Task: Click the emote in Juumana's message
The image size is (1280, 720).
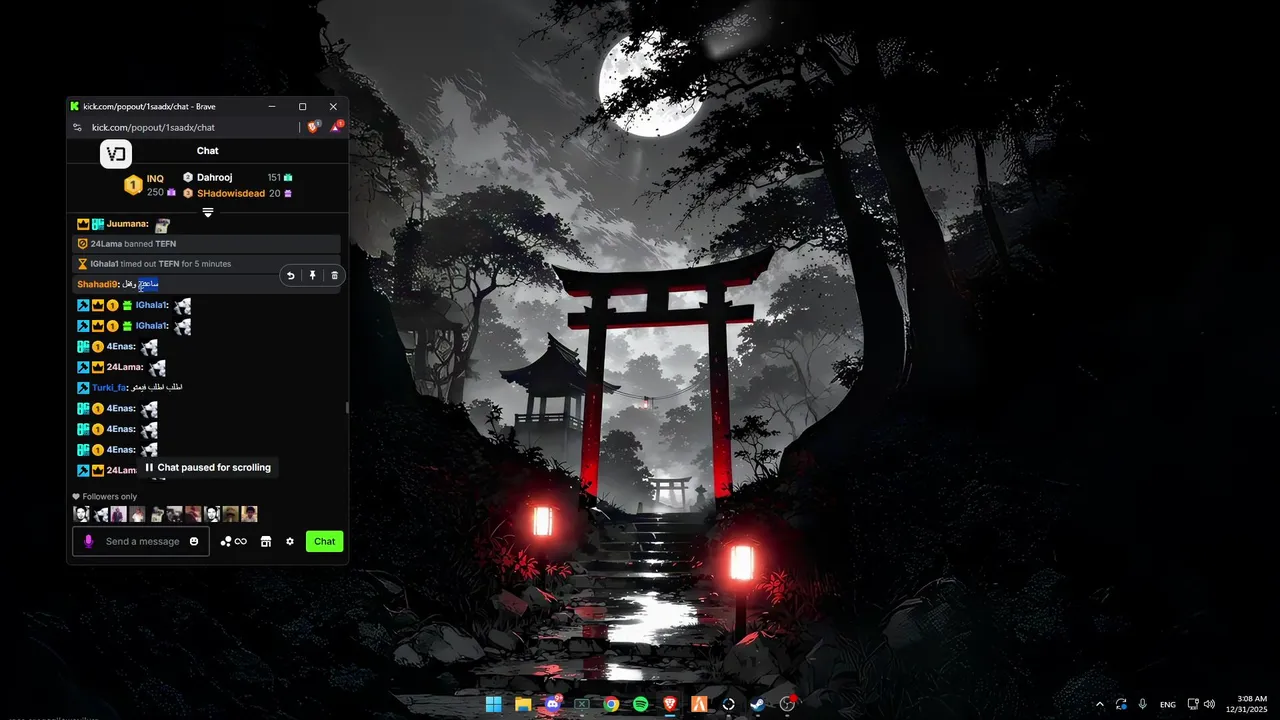Action: (x=162, y=225)
